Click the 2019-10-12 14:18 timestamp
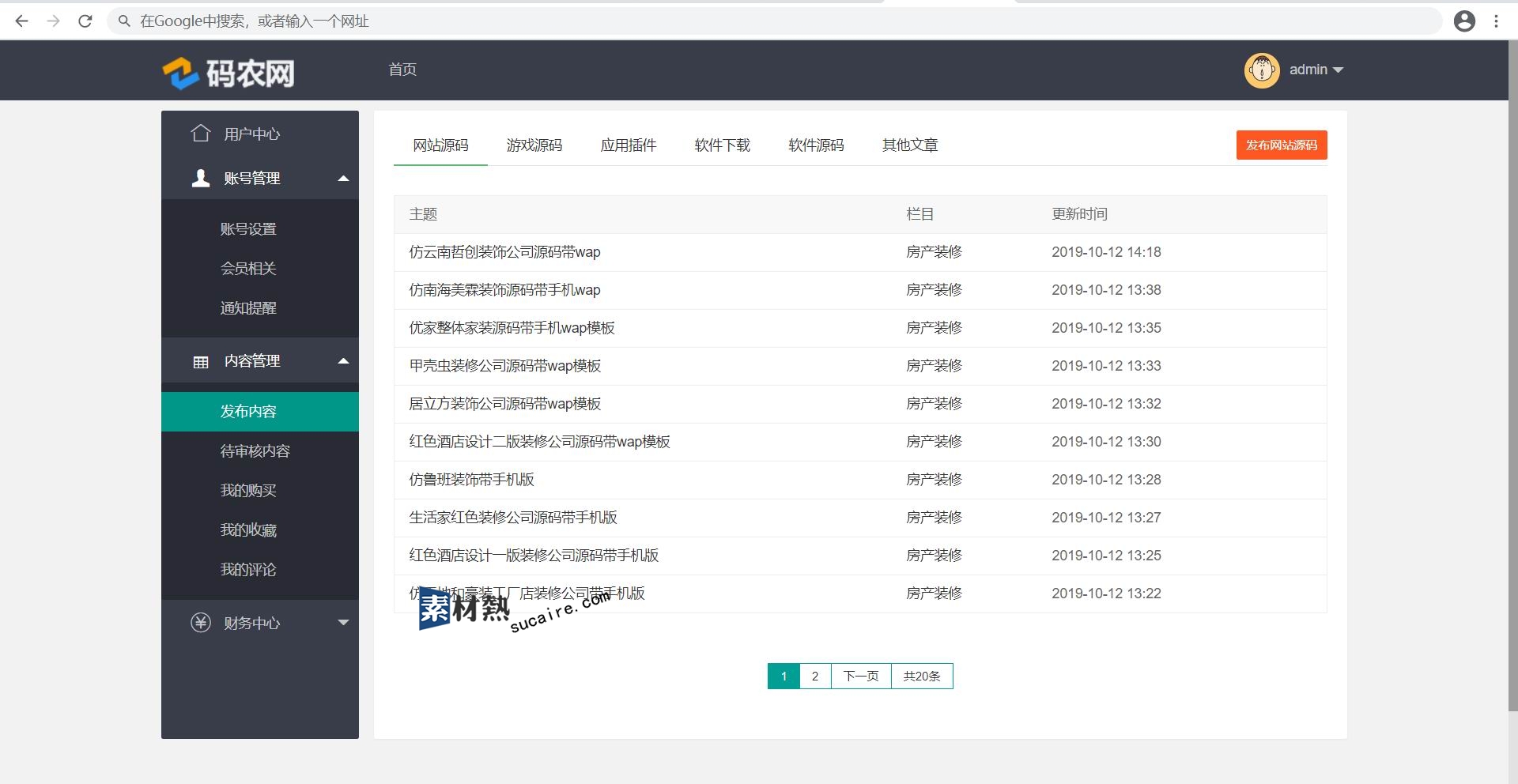This screenshot has height=784, width=1518. pyautogui.click(x=1106, y=252)
